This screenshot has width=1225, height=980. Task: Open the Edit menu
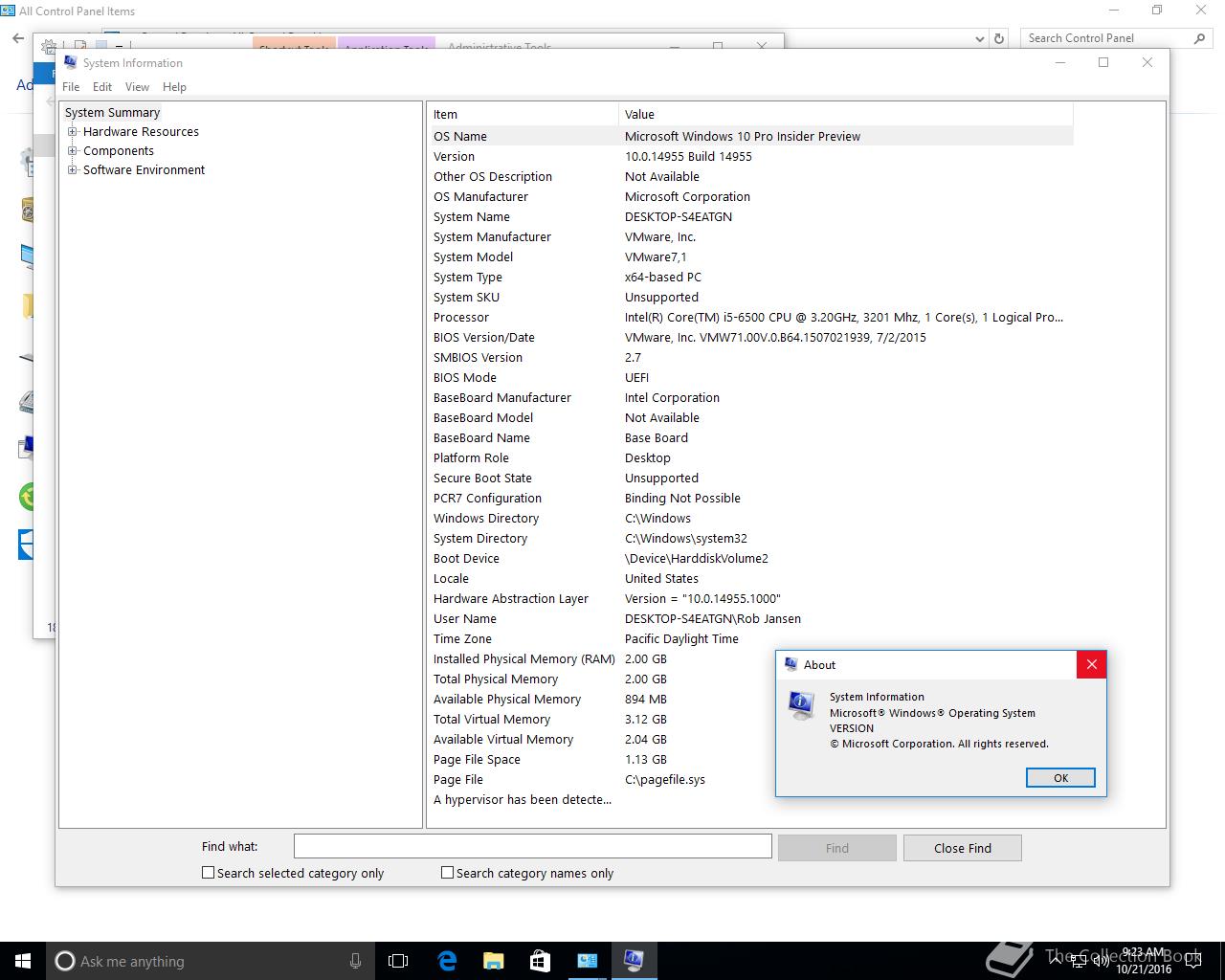(102, 87)
